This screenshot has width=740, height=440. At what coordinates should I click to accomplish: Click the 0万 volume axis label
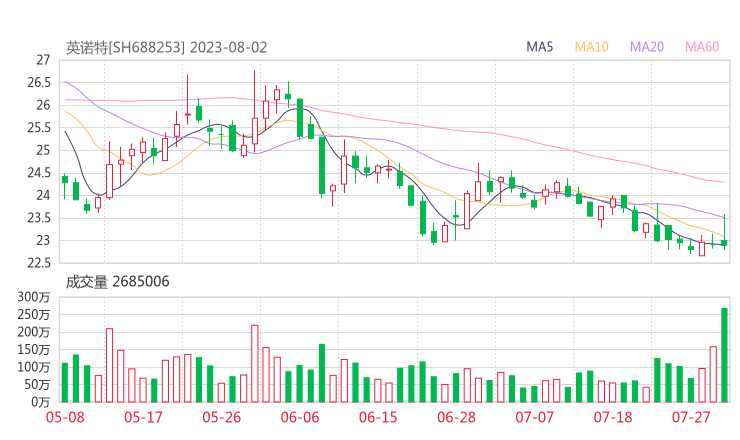(x=41, y=402)
